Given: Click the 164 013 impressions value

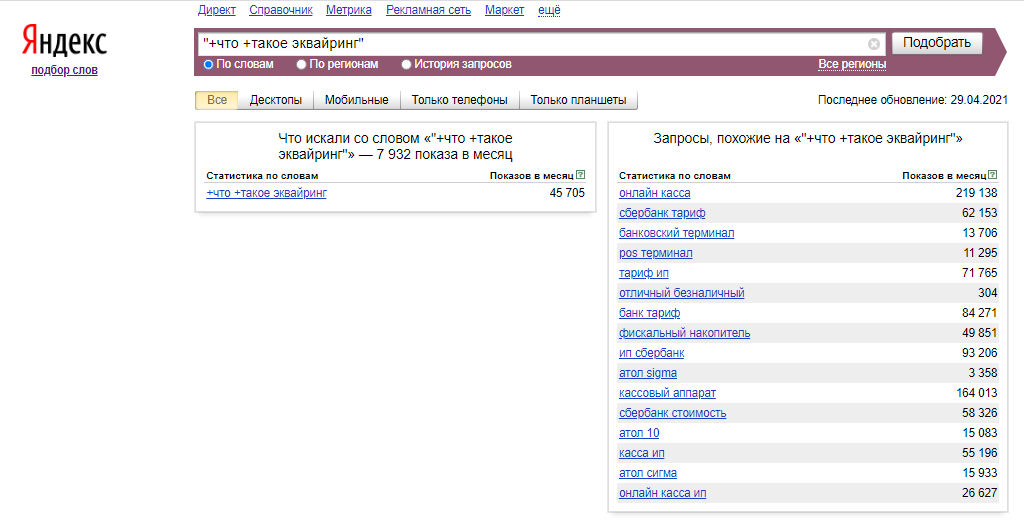Looking at the screenshot, I should [x=976, y=393].
